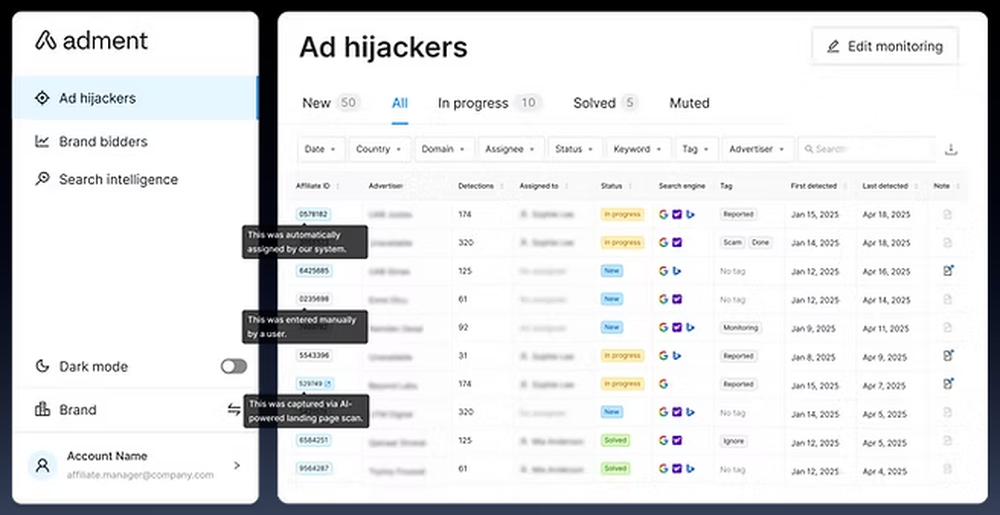
Task: Click the Scam tag
Action: [x=732, y=242]
